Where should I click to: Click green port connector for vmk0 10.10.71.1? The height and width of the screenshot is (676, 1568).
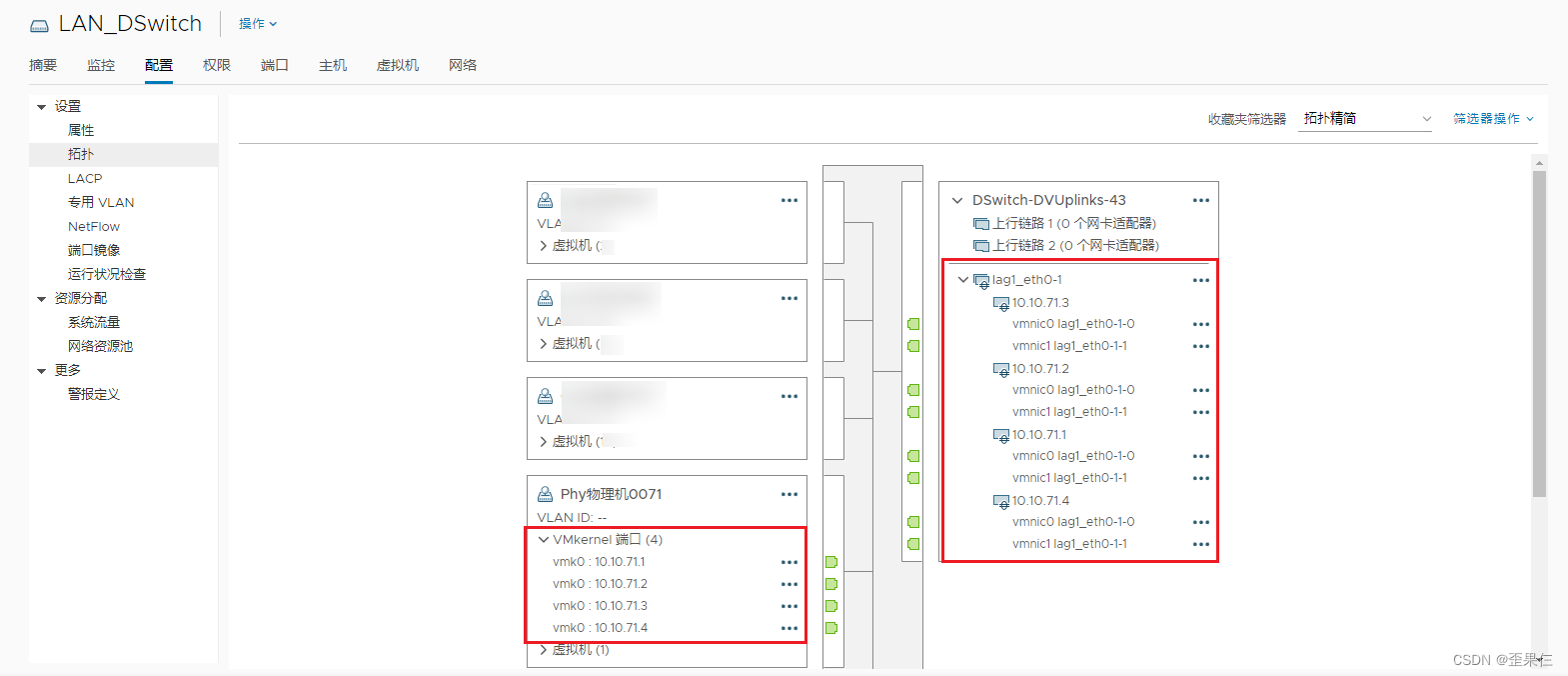click(831, 562)
